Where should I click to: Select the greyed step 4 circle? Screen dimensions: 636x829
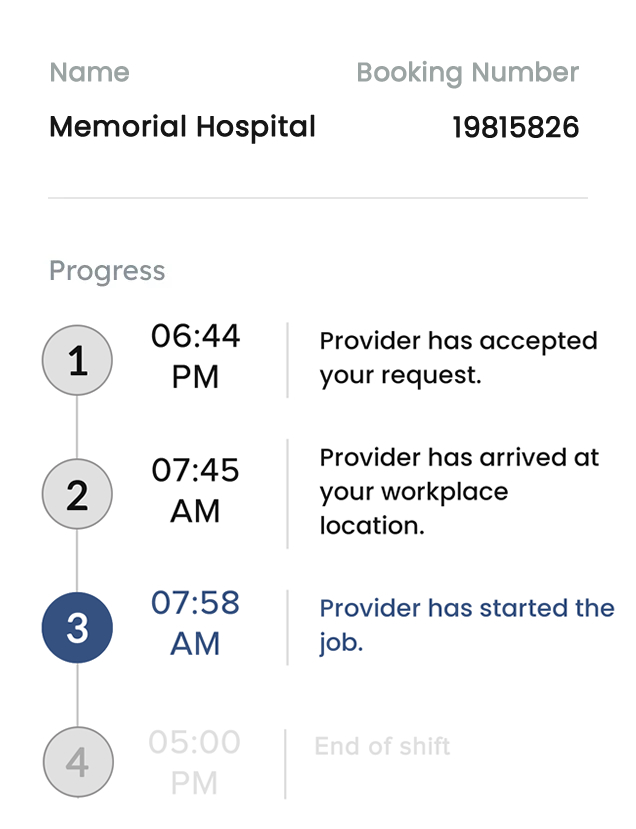tap(78, 762)
